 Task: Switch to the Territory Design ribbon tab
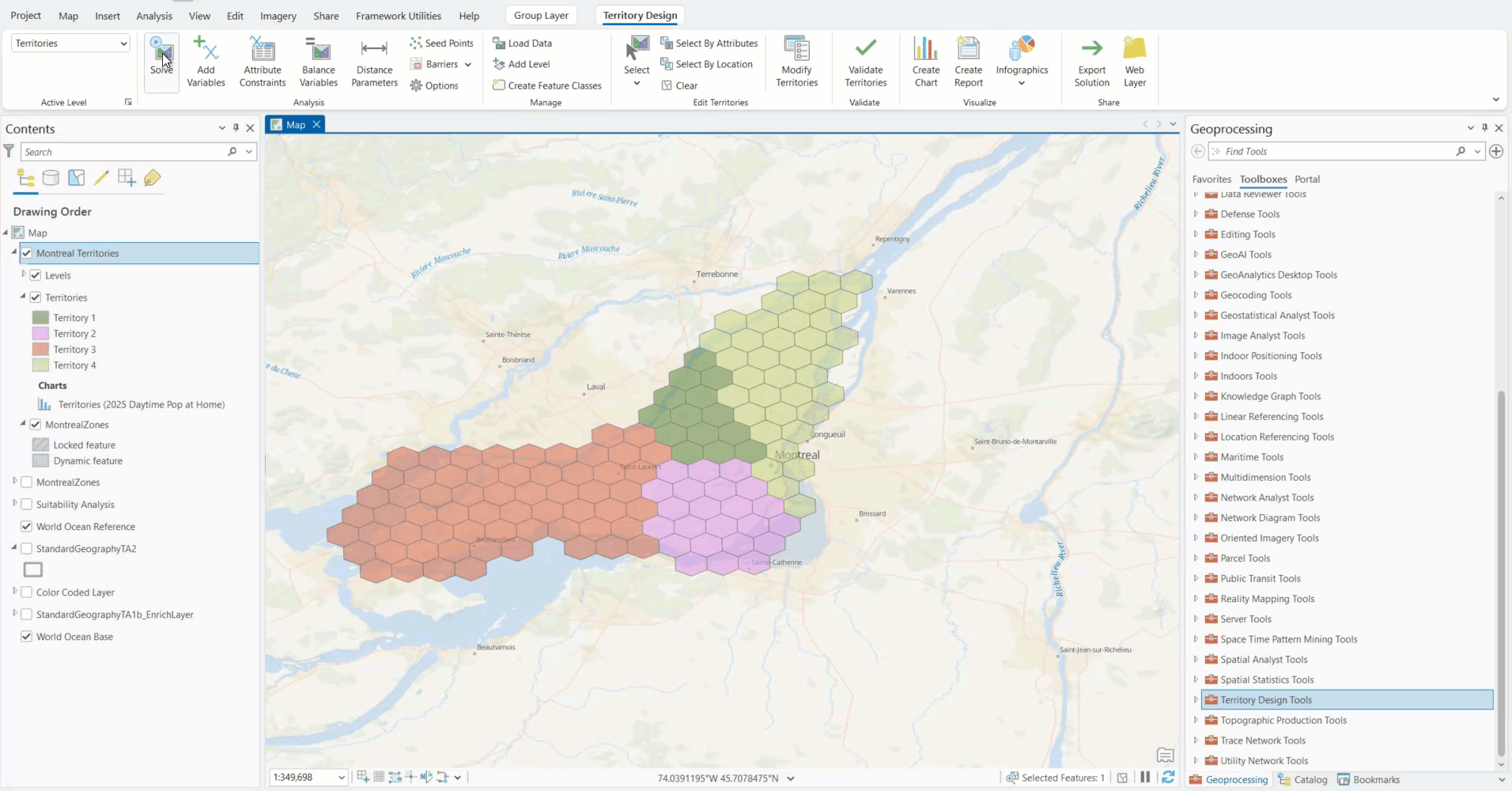pyautogui.click(x=639, y=15)
